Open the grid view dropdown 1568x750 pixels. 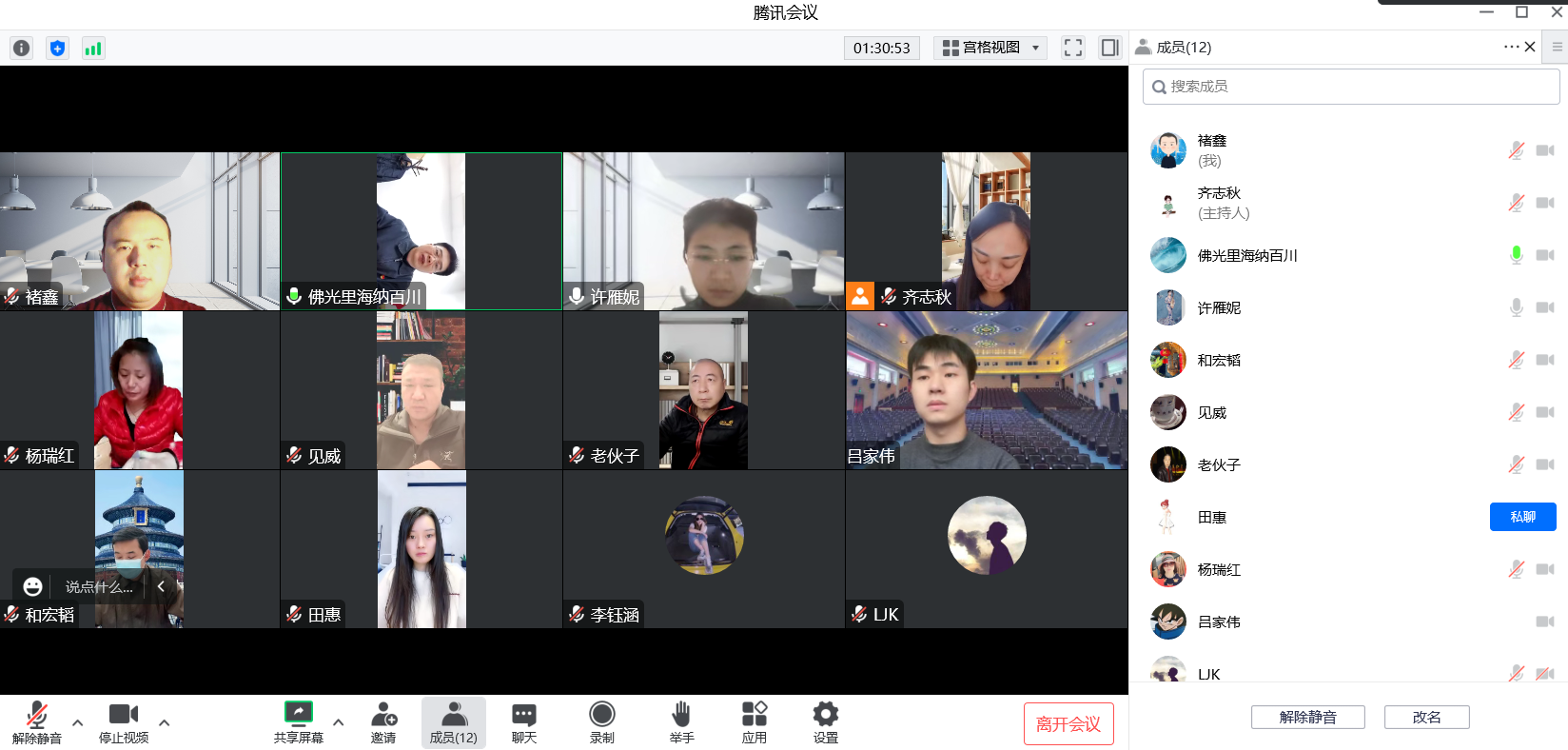990,48
